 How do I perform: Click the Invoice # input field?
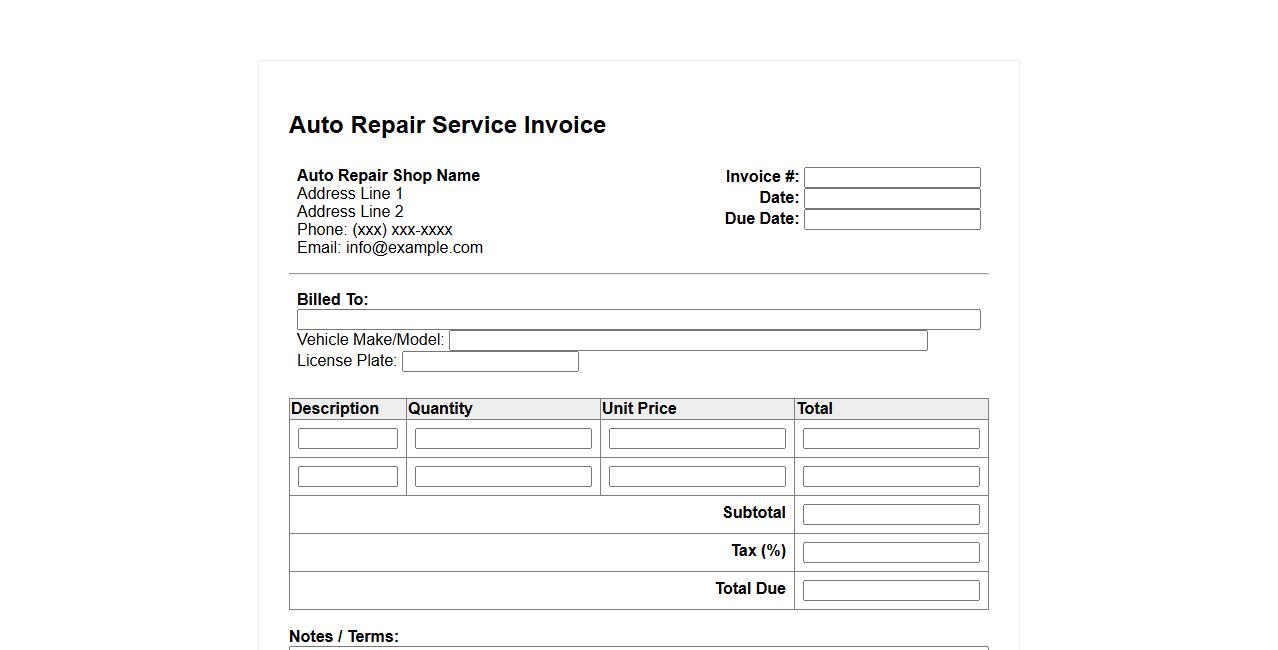tap(892, 177)
